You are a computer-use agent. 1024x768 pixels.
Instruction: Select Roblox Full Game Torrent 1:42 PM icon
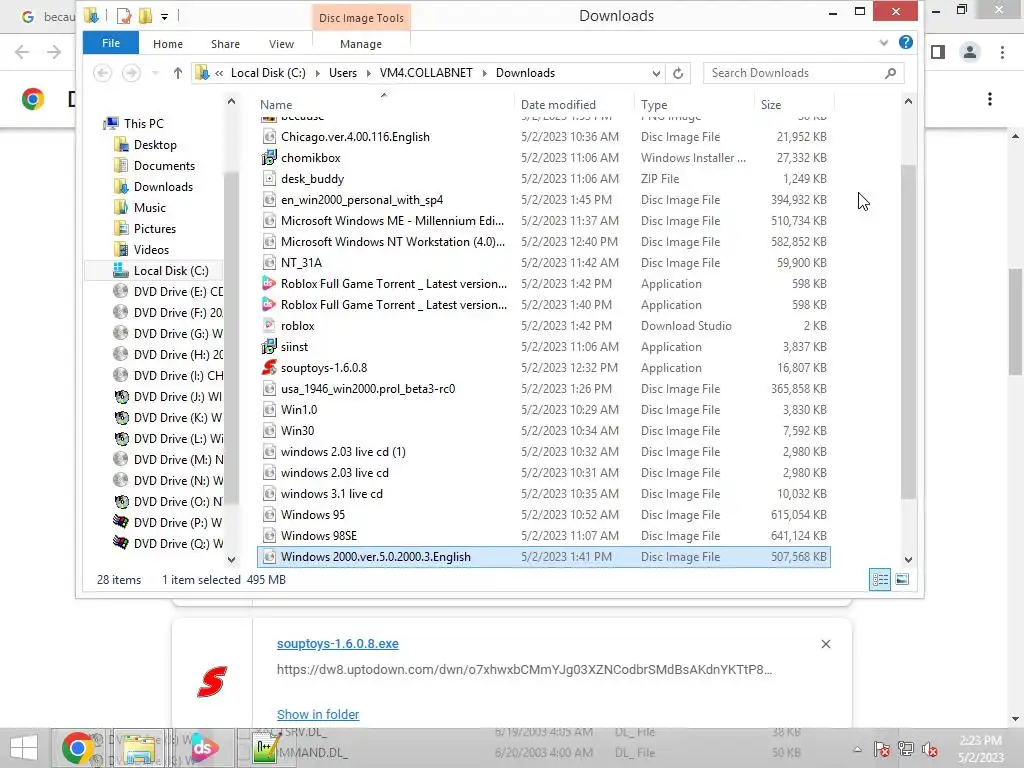tap(269, 283)
